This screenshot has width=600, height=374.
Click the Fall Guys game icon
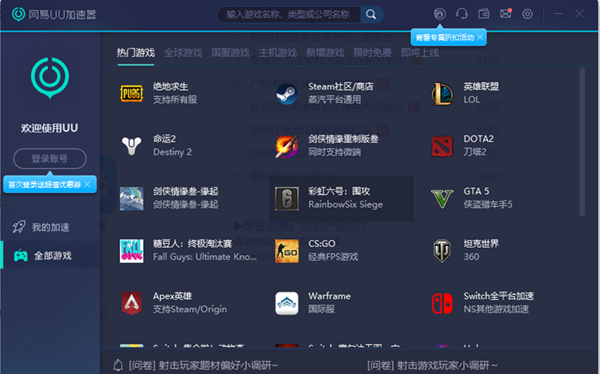pyautogui.click(x=132, y=251)
